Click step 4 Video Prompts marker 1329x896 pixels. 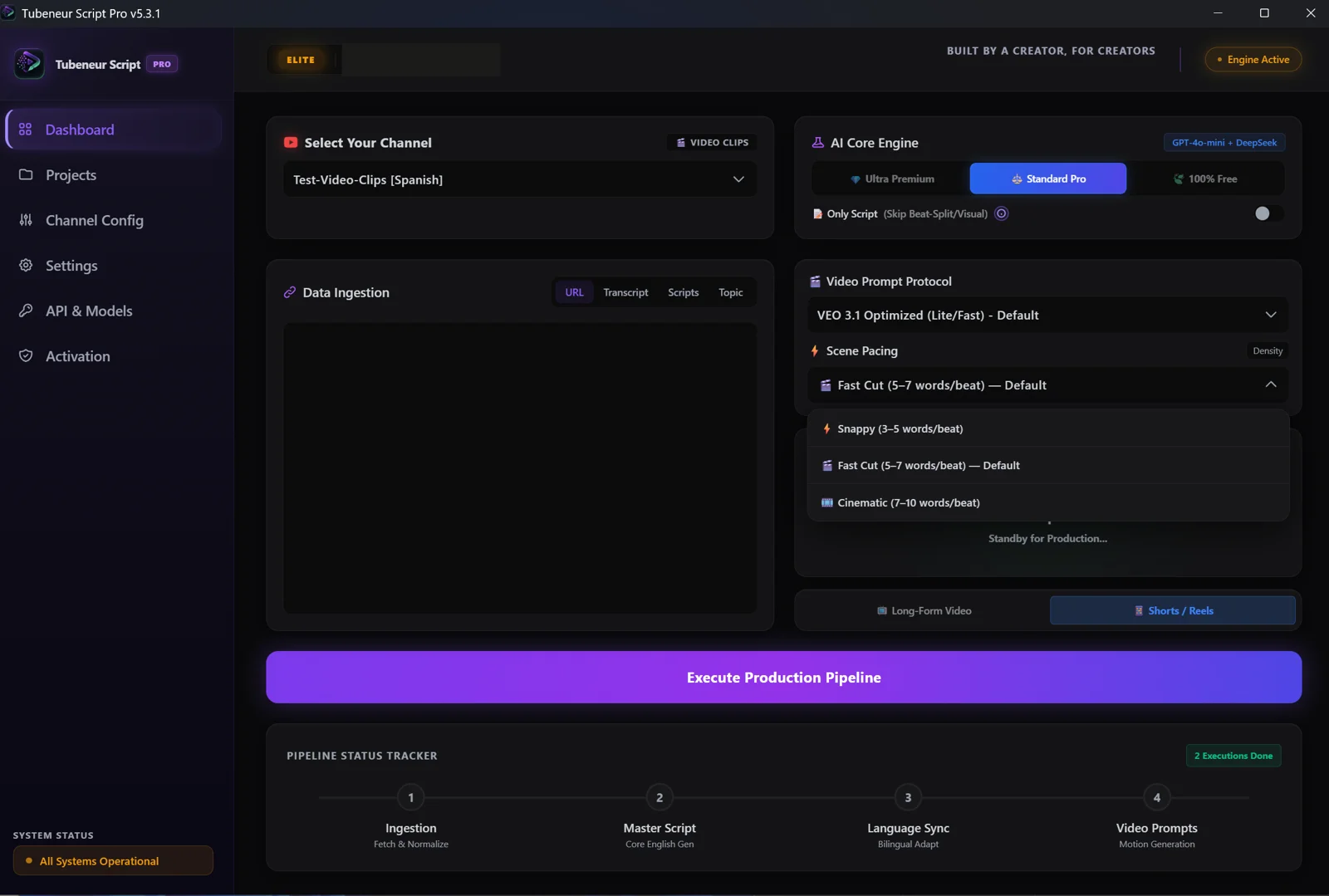point(1157,798)
